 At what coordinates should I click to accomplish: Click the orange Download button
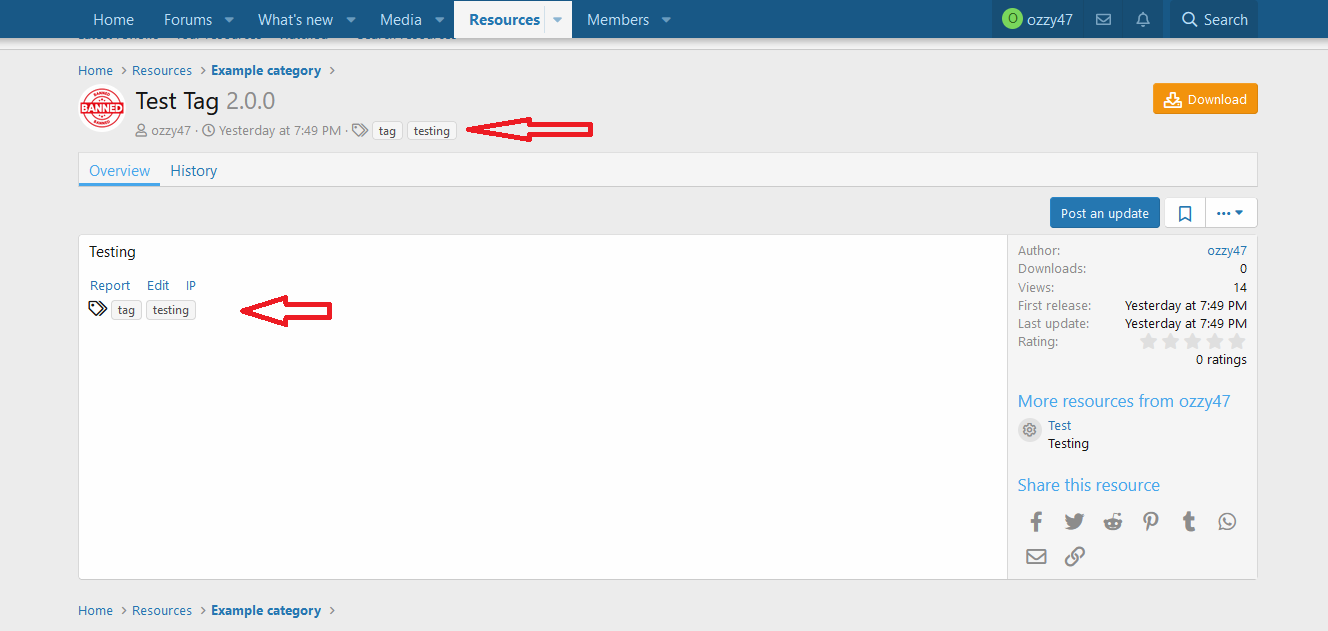[x=1205, y=99]
